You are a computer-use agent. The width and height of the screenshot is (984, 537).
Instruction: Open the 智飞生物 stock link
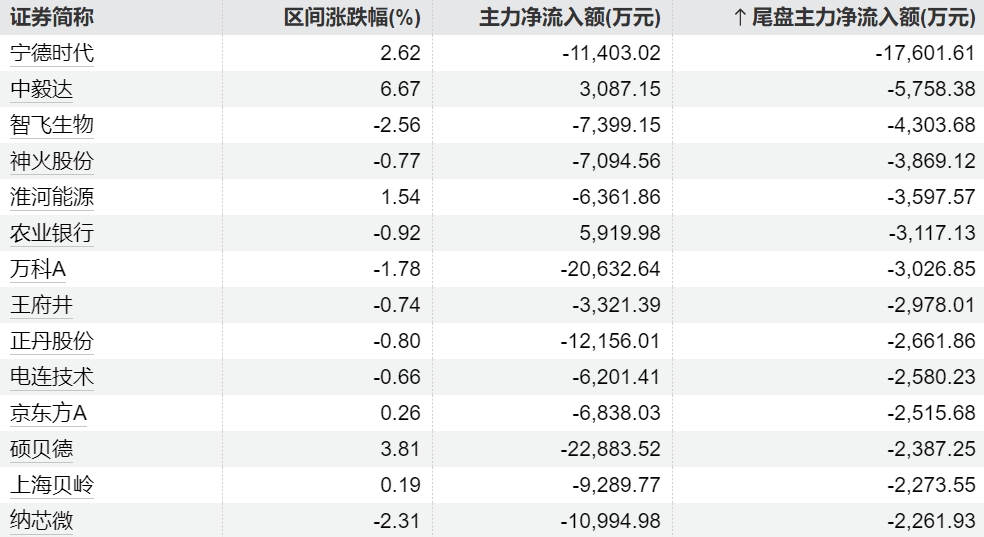click(x=52, y=125)
